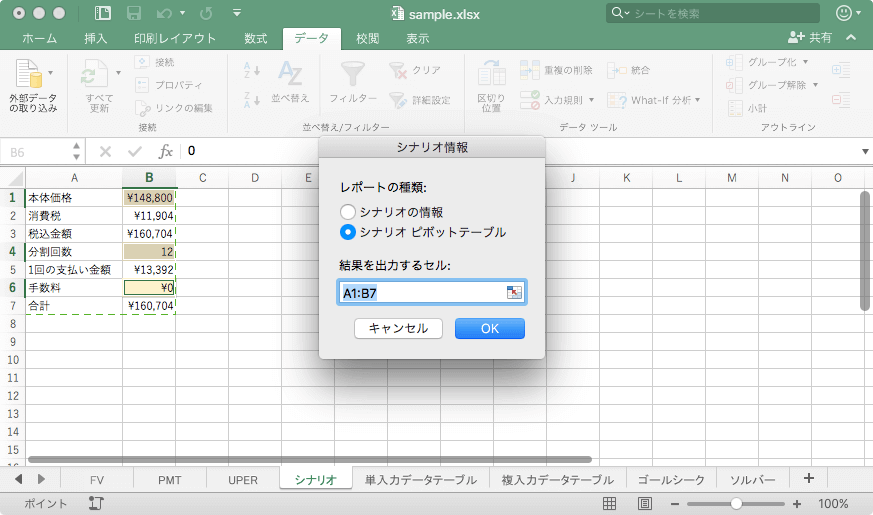This screenshot has height=515, width=873.
Task: Open the quick access toolbar customize dropdown
Action: (x=237, y=13)
